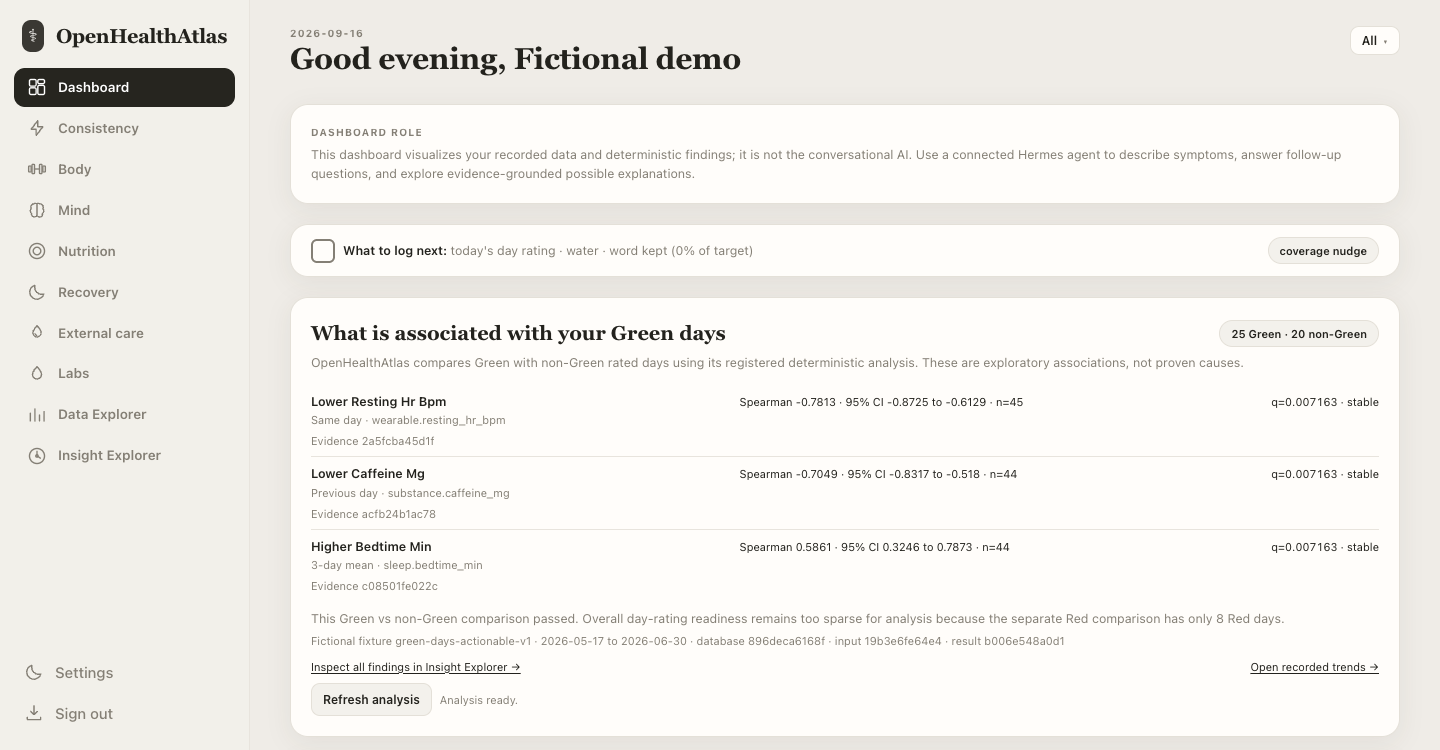The height and width of the screenshot is (750, 1440).
Task: Click the External care droplet icon
Action: [x=37, y=333]
